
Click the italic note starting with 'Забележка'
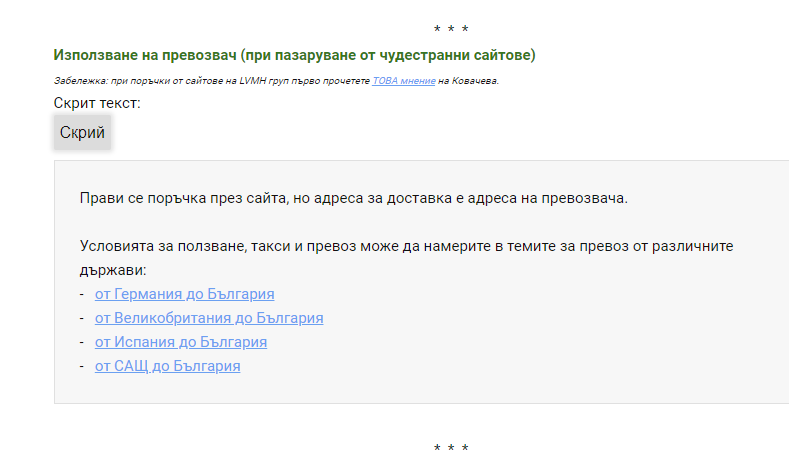pos(200,81)
